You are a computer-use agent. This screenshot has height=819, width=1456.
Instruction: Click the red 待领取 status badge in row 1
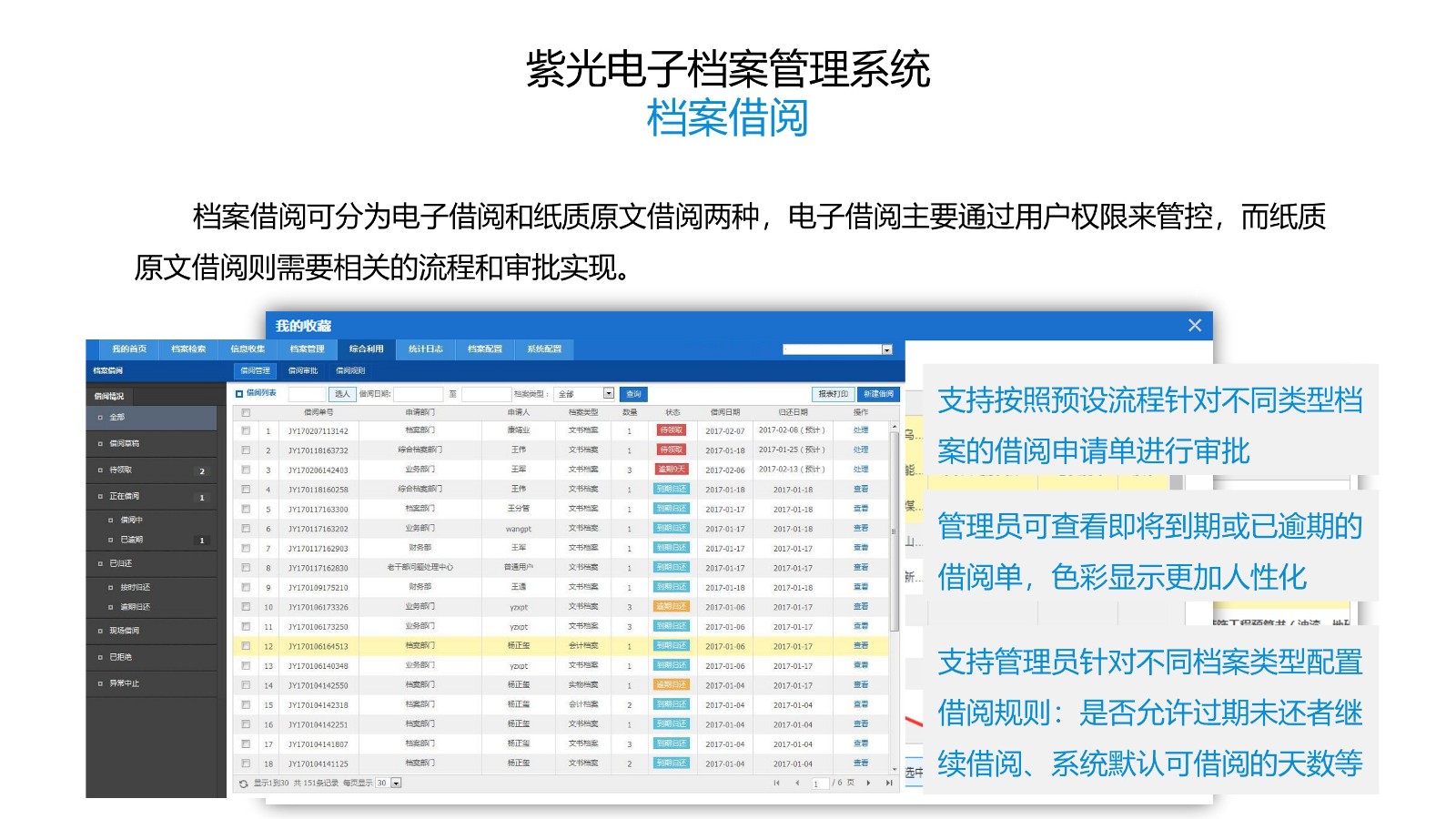click(672, 430)
